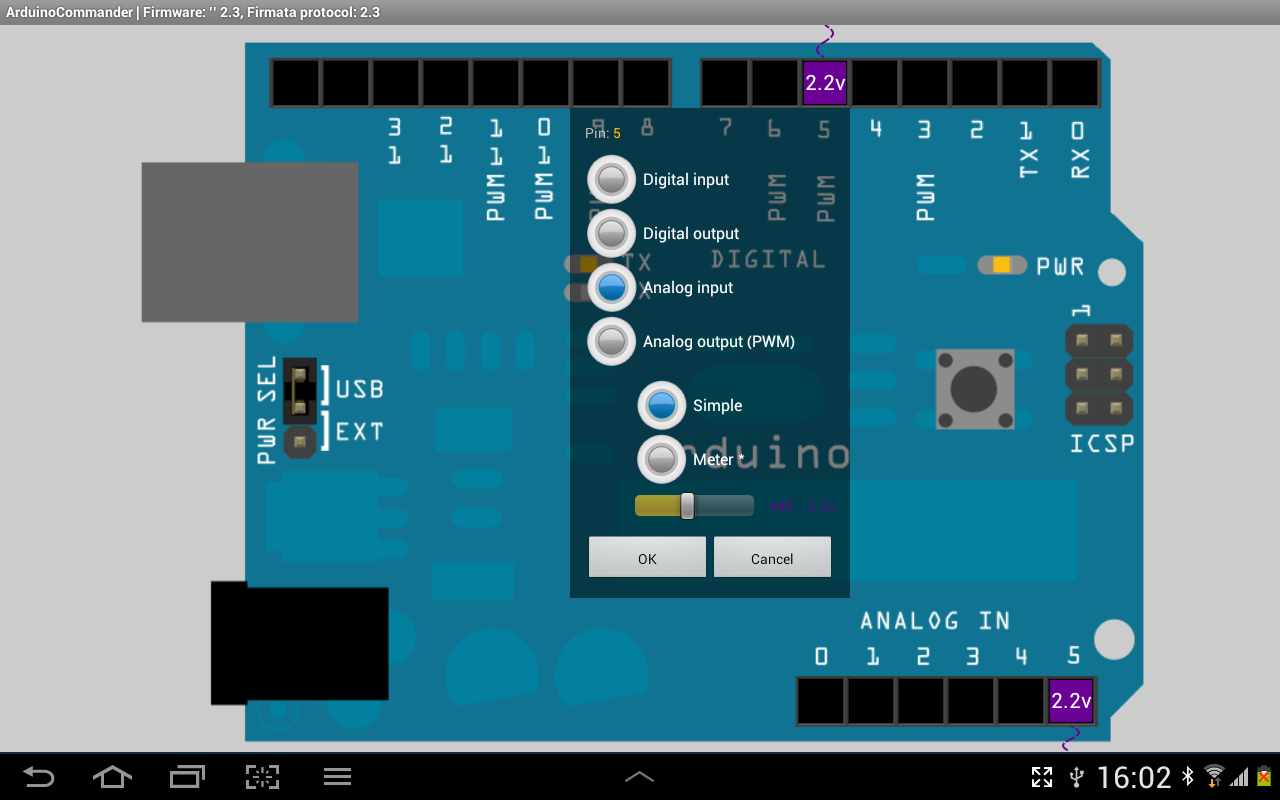This screenshot has width=1280, height=800.
Task: Tap the analog in pin 2 square
Action: [x=921, y=701]
